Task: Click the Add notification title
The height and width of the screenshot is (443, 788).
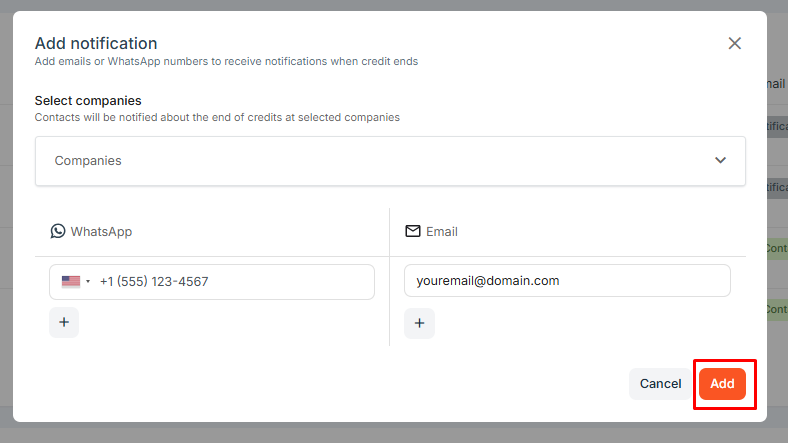Action: 96,43
